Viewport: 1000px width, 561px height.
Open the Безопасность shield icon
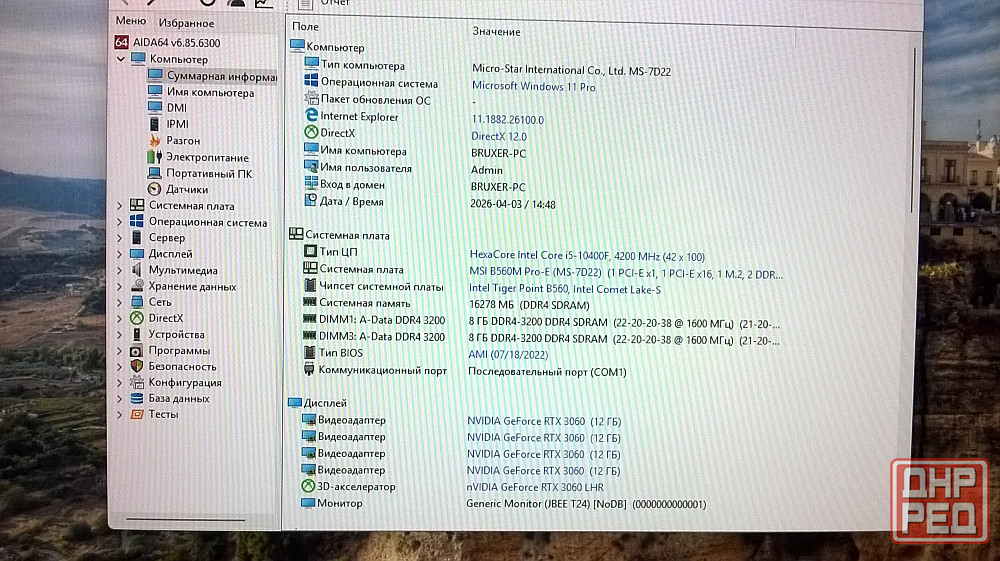point(137,366)
